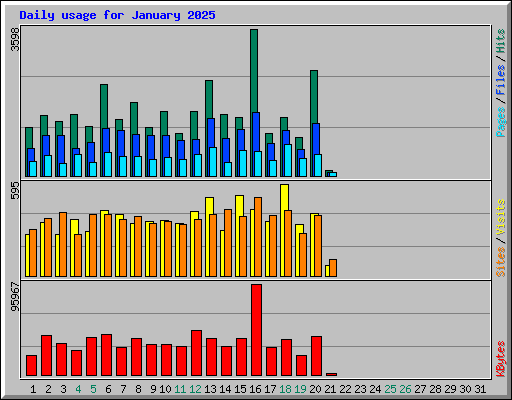Click the day 31 label on the axis
Screen dimensions: 512x400
pos(480,389)
